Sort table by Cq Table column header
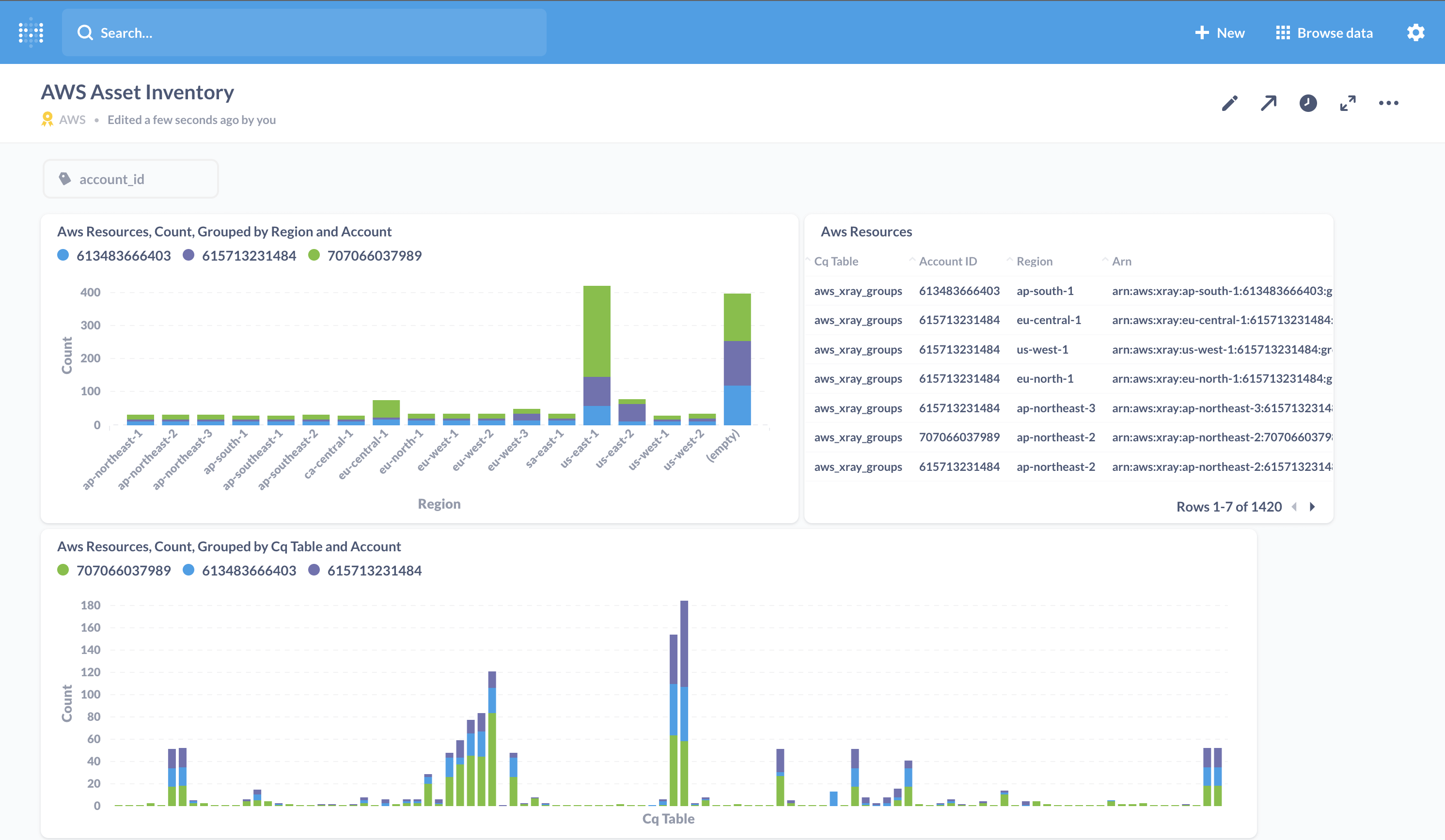 [836, 262]
